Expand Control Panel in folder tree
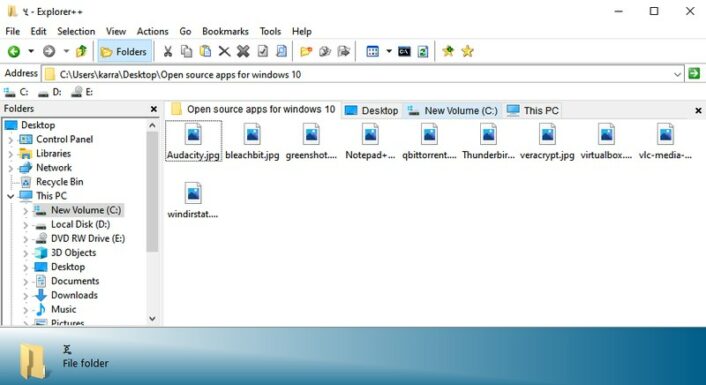 click(x=10, y=140)
